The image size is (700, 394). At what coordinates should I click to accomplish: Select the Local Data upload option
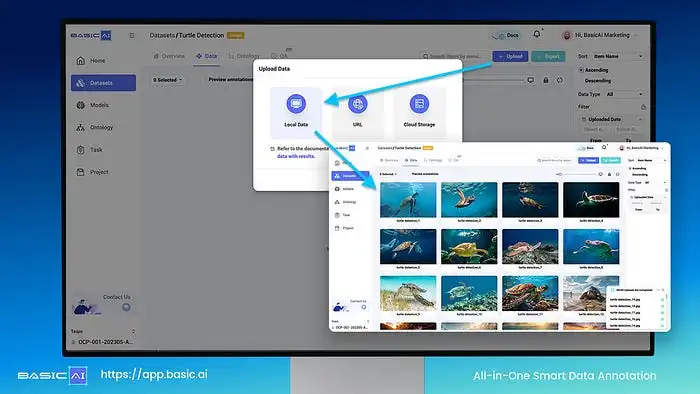point(296,112)
